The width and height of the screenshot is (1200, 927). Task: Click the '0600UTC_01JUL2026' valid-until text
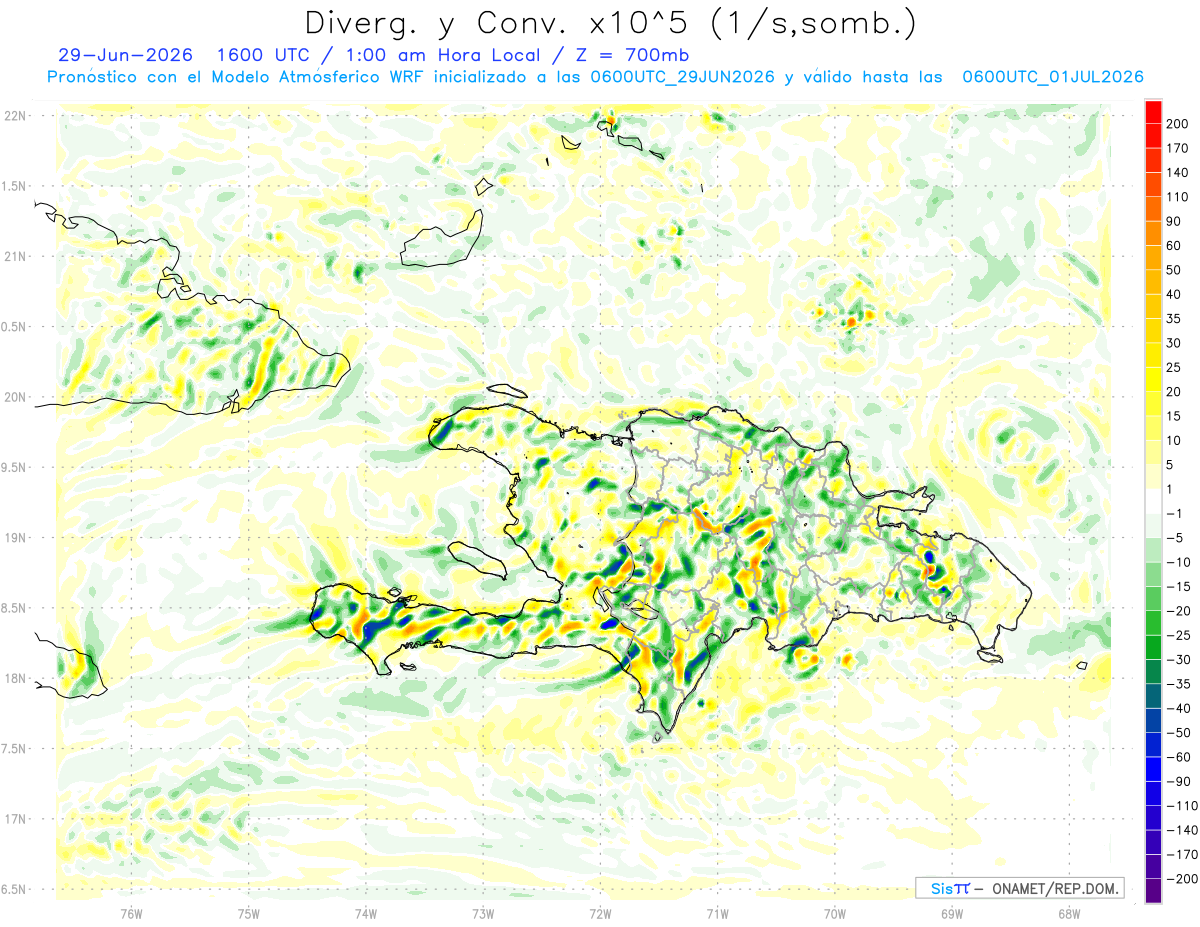click(x=1052, y=77)
